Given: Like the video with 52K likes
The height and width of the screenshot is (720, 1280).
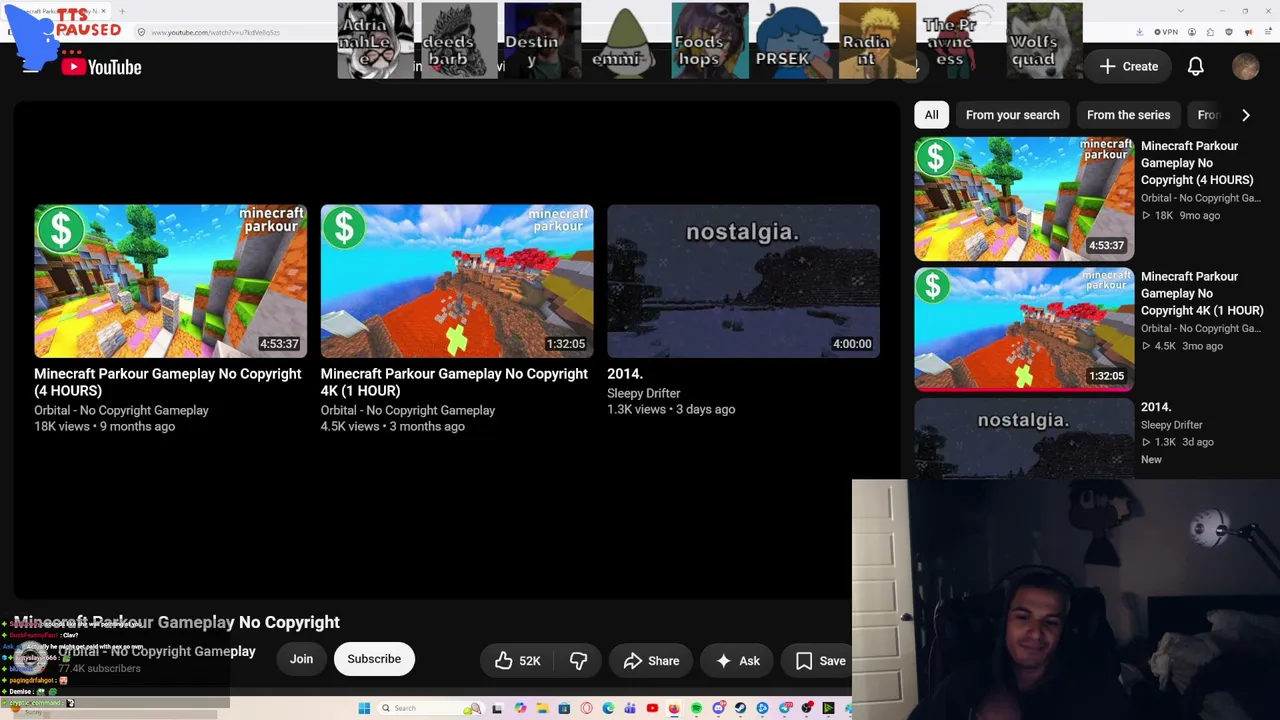Looking at the screenshot, I should (517, 660).
